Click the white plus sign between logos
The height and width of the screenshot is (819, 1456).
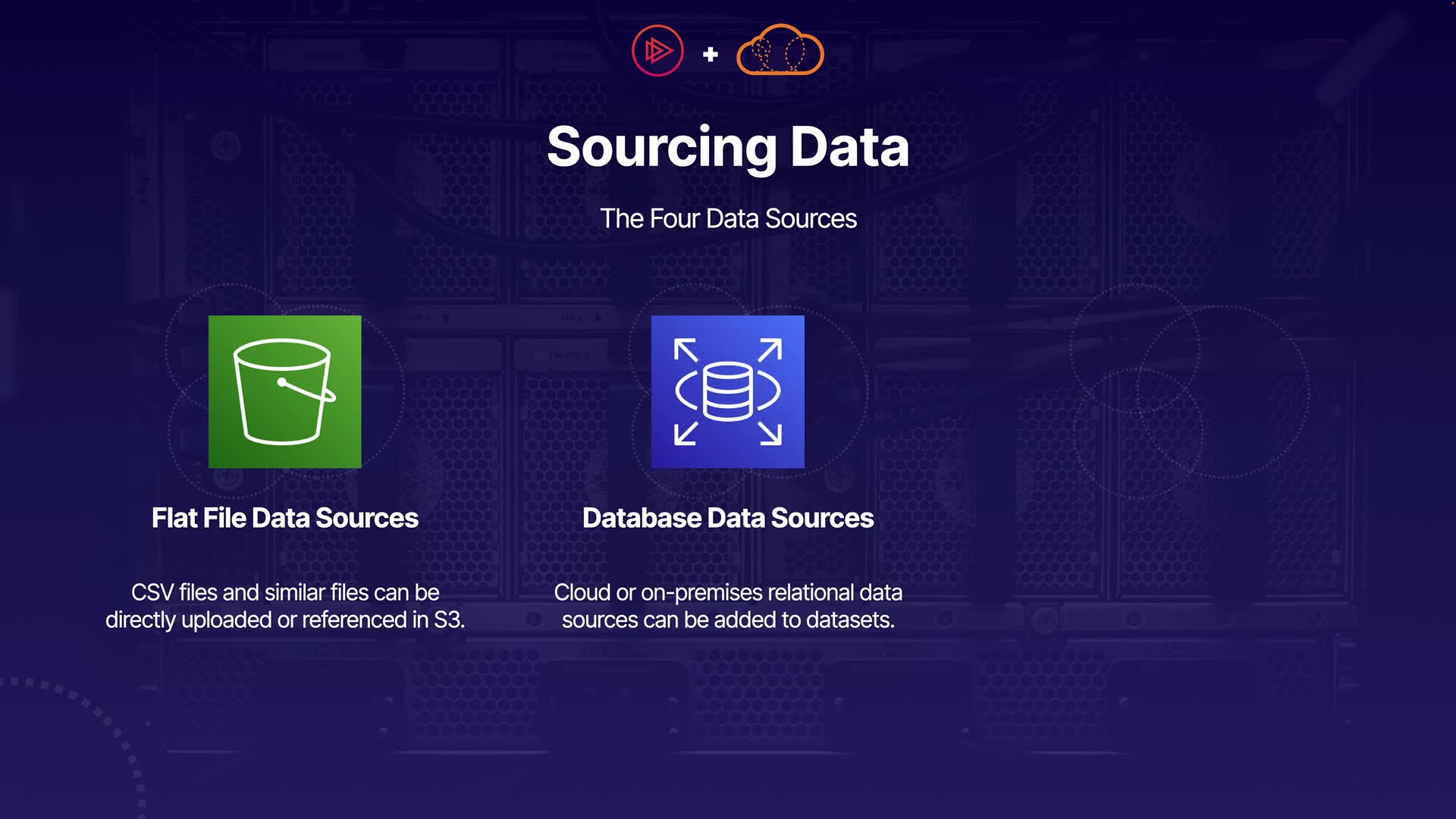click(711, 55)
